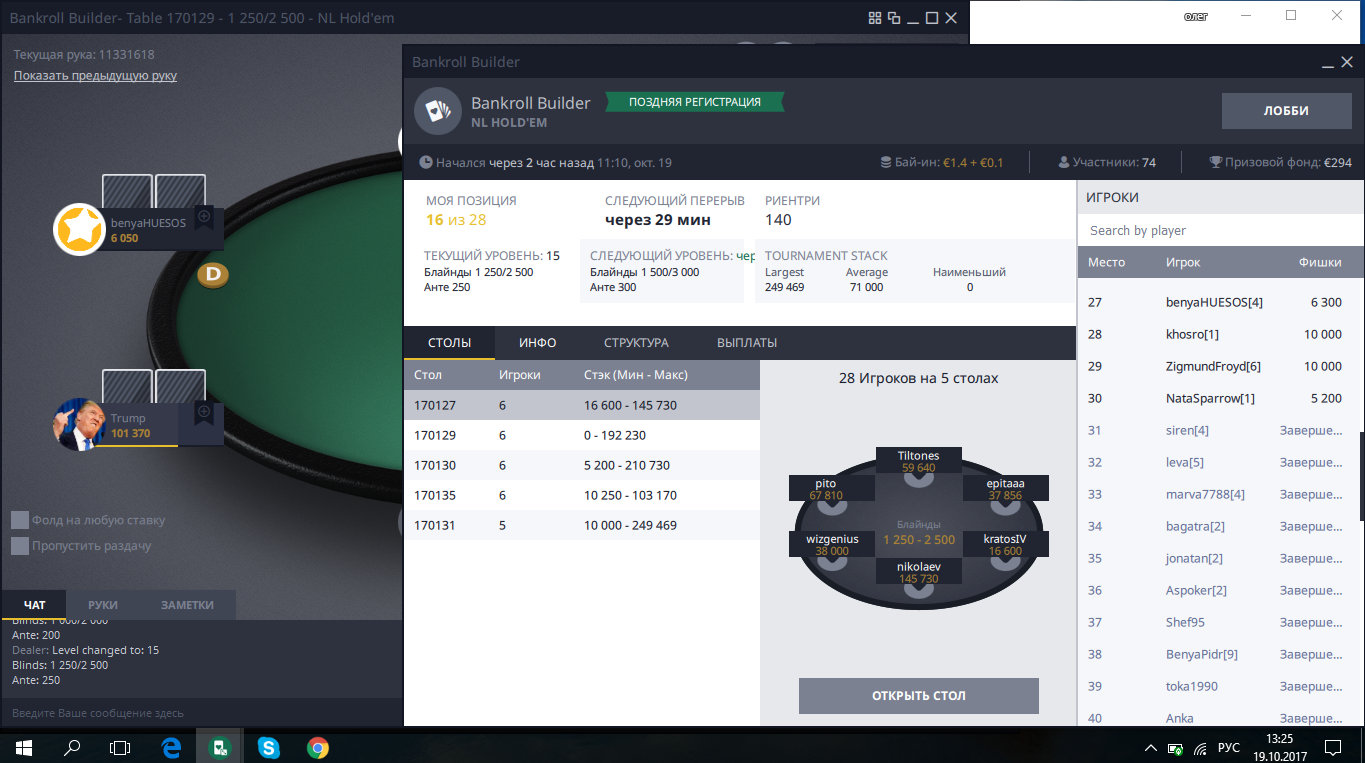Click benyaHUESOS star avatar
1365x763 pixels.
[80, 230]
